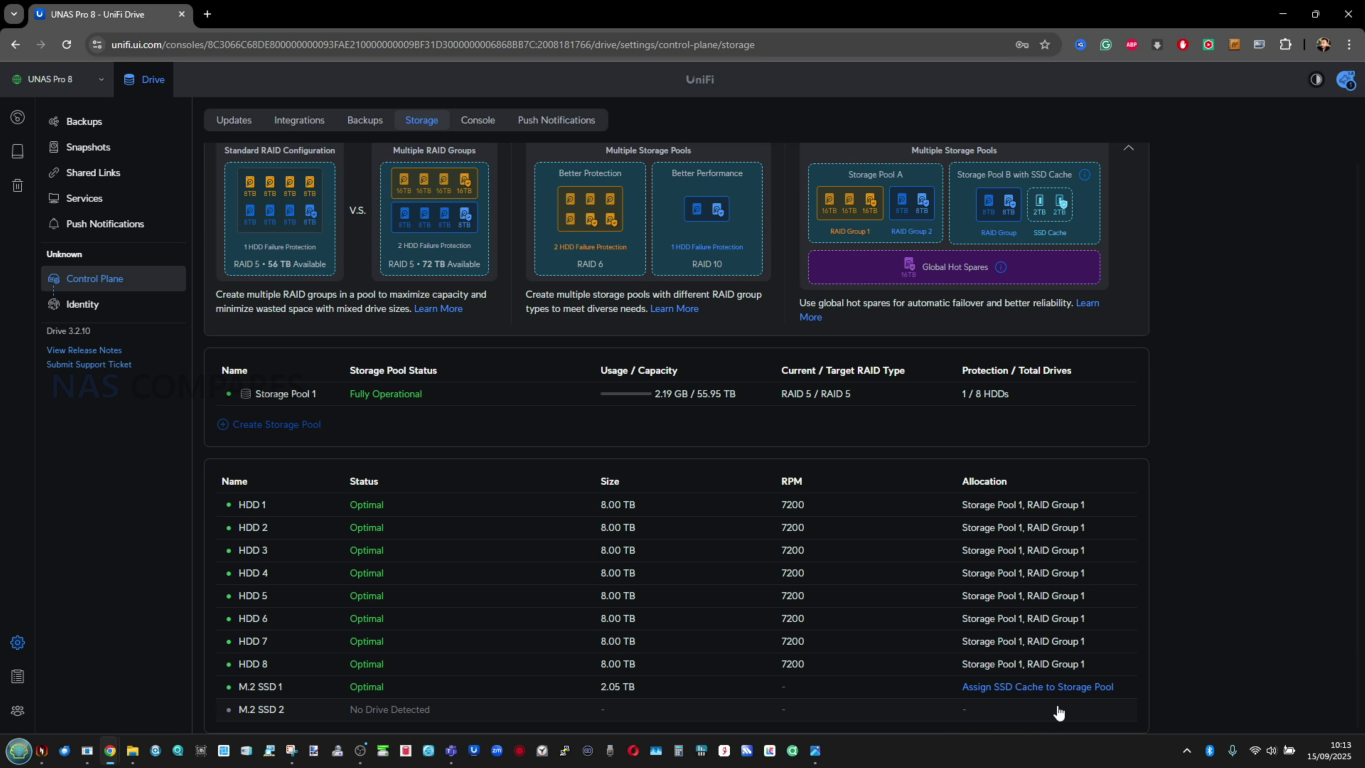Click the Windows Start button
Image resolution: width=1365 pixels, height=768 pixels.
click(x=18, y=751)
